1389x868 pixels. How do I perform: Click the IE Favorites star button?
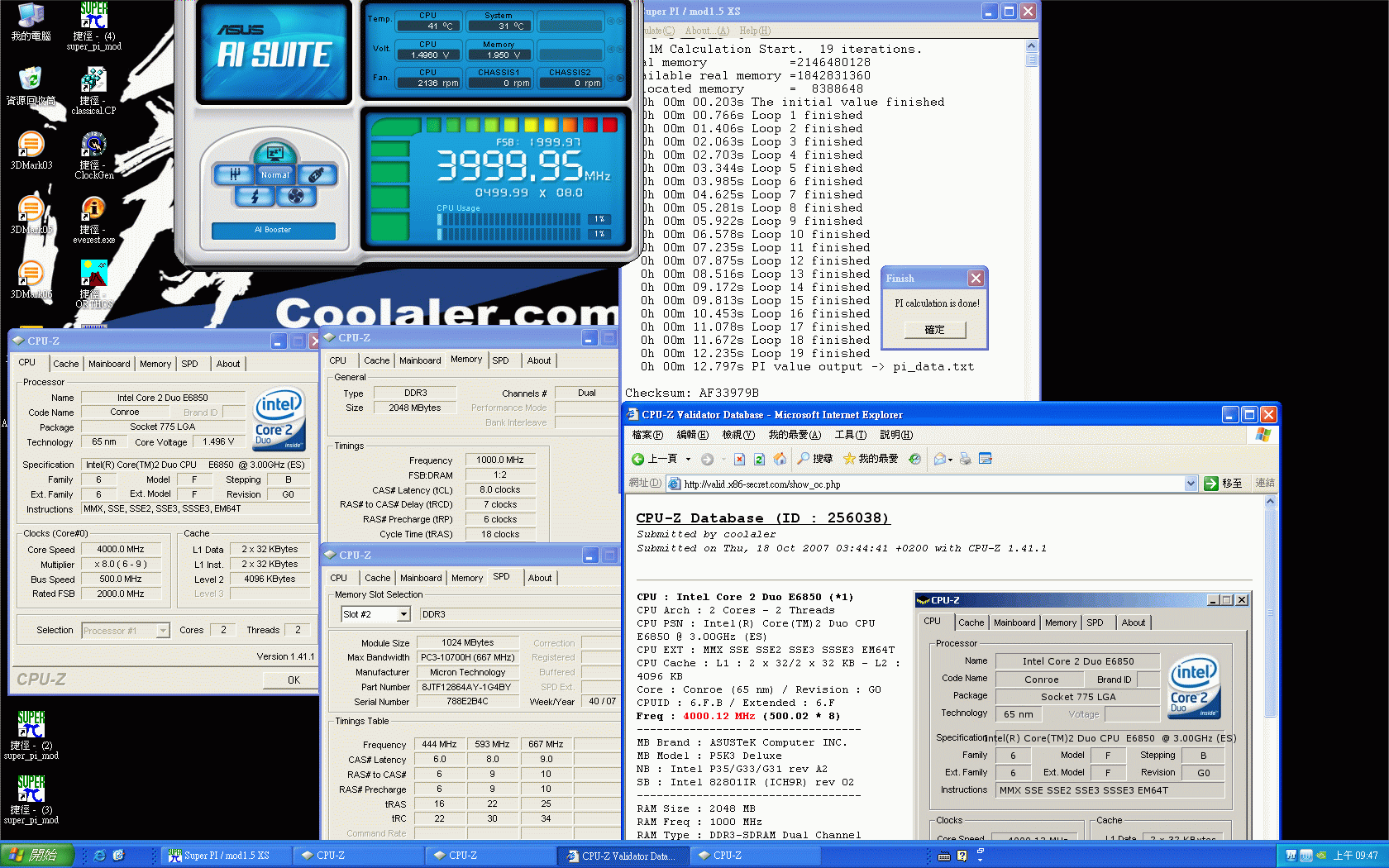pyautogui.click(x=870, y=459)
